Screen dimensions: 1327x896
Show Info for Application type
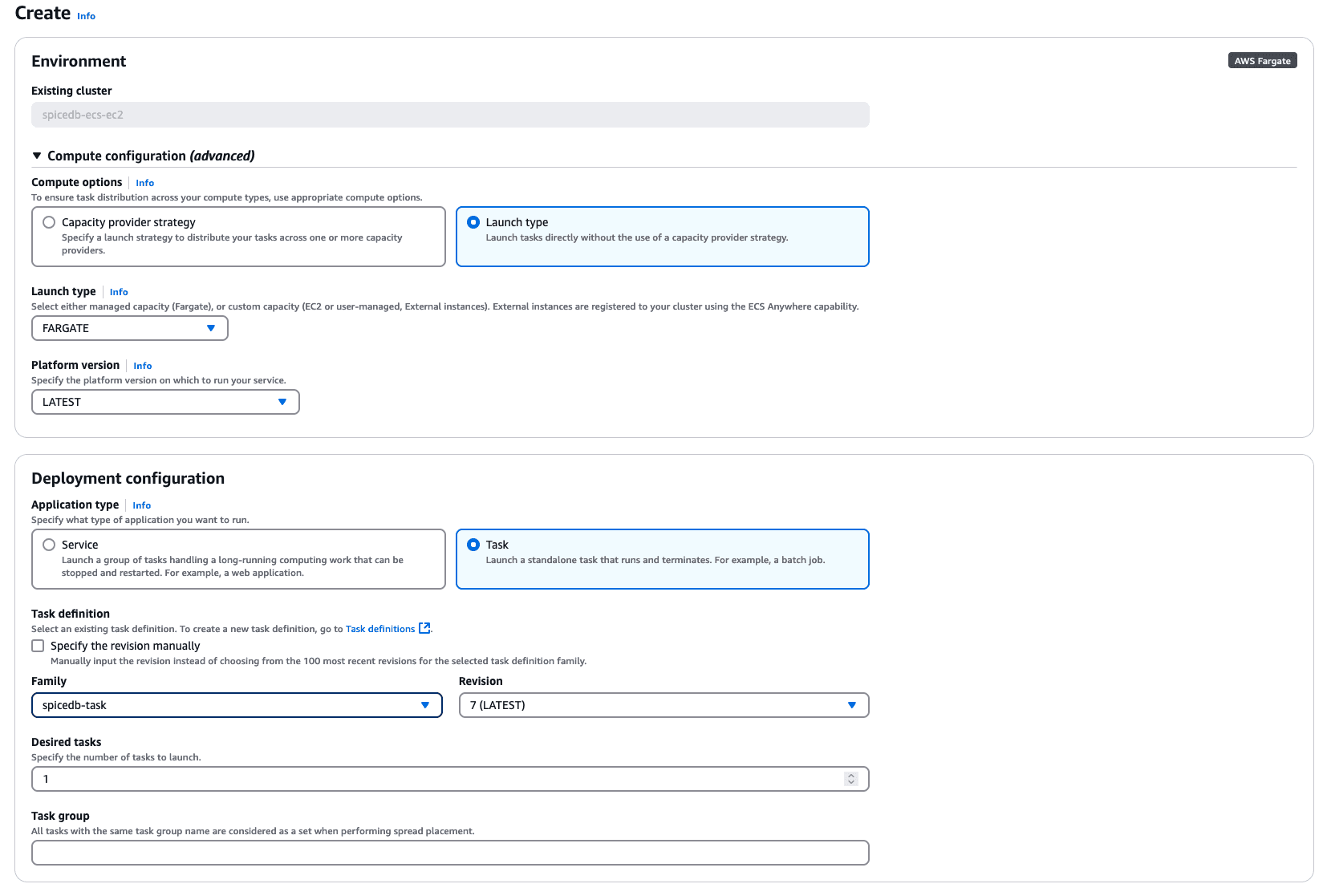[141, 505]
